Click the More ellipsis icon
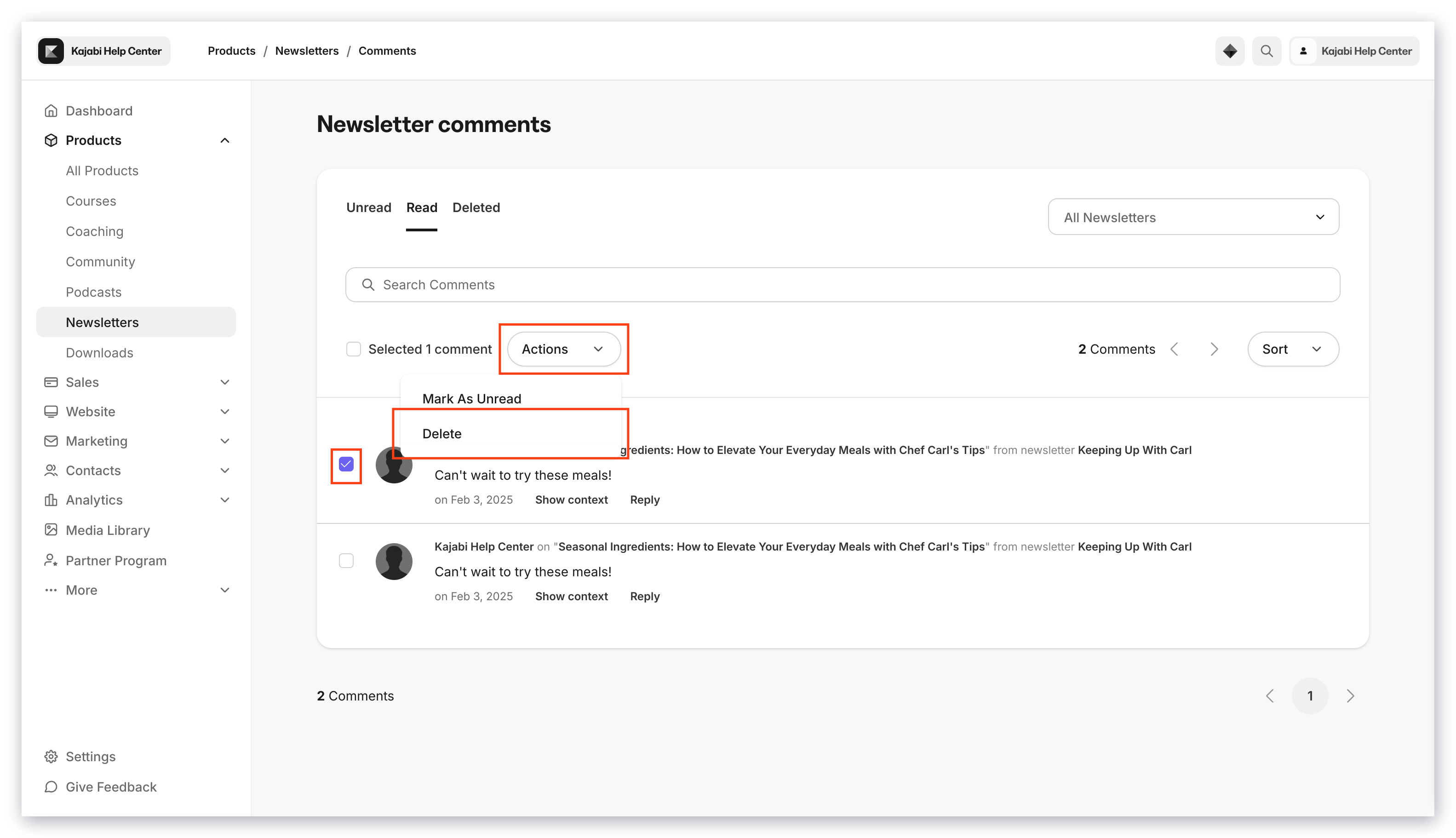 [x=51, y=589]
